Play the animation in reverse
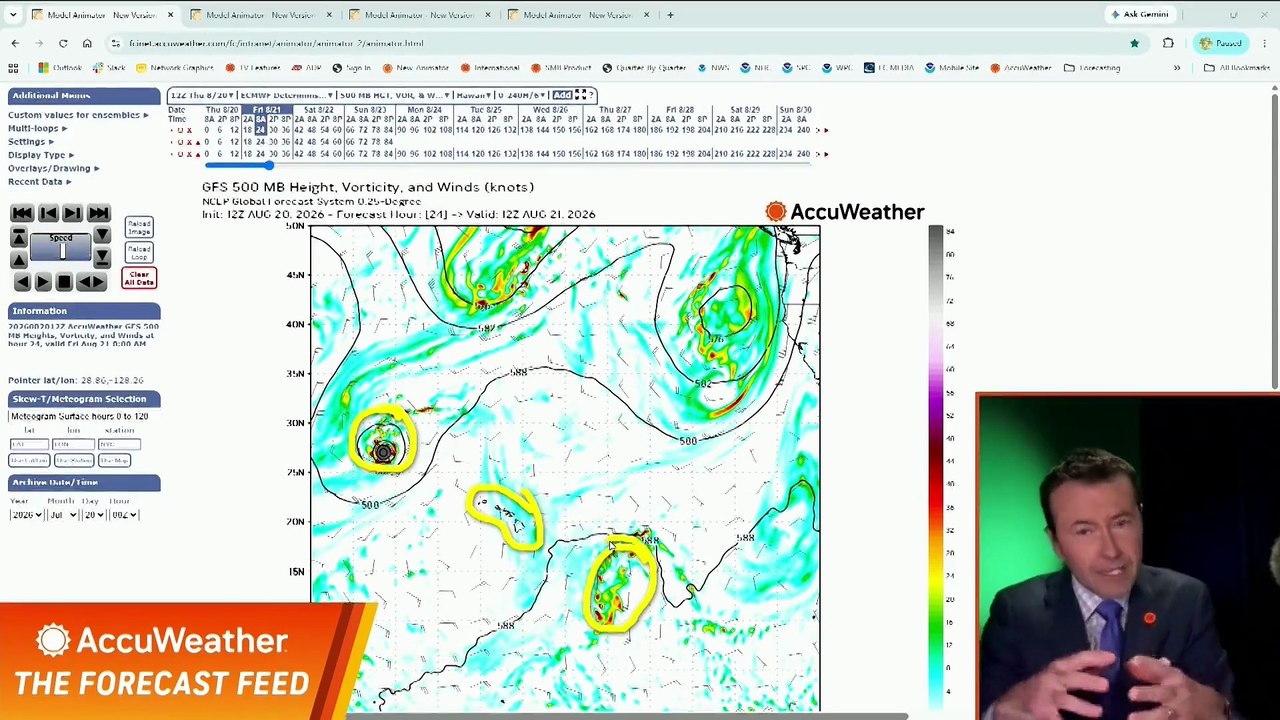The width and height of the screenshot is (1280, 720). tap(23, 282)
